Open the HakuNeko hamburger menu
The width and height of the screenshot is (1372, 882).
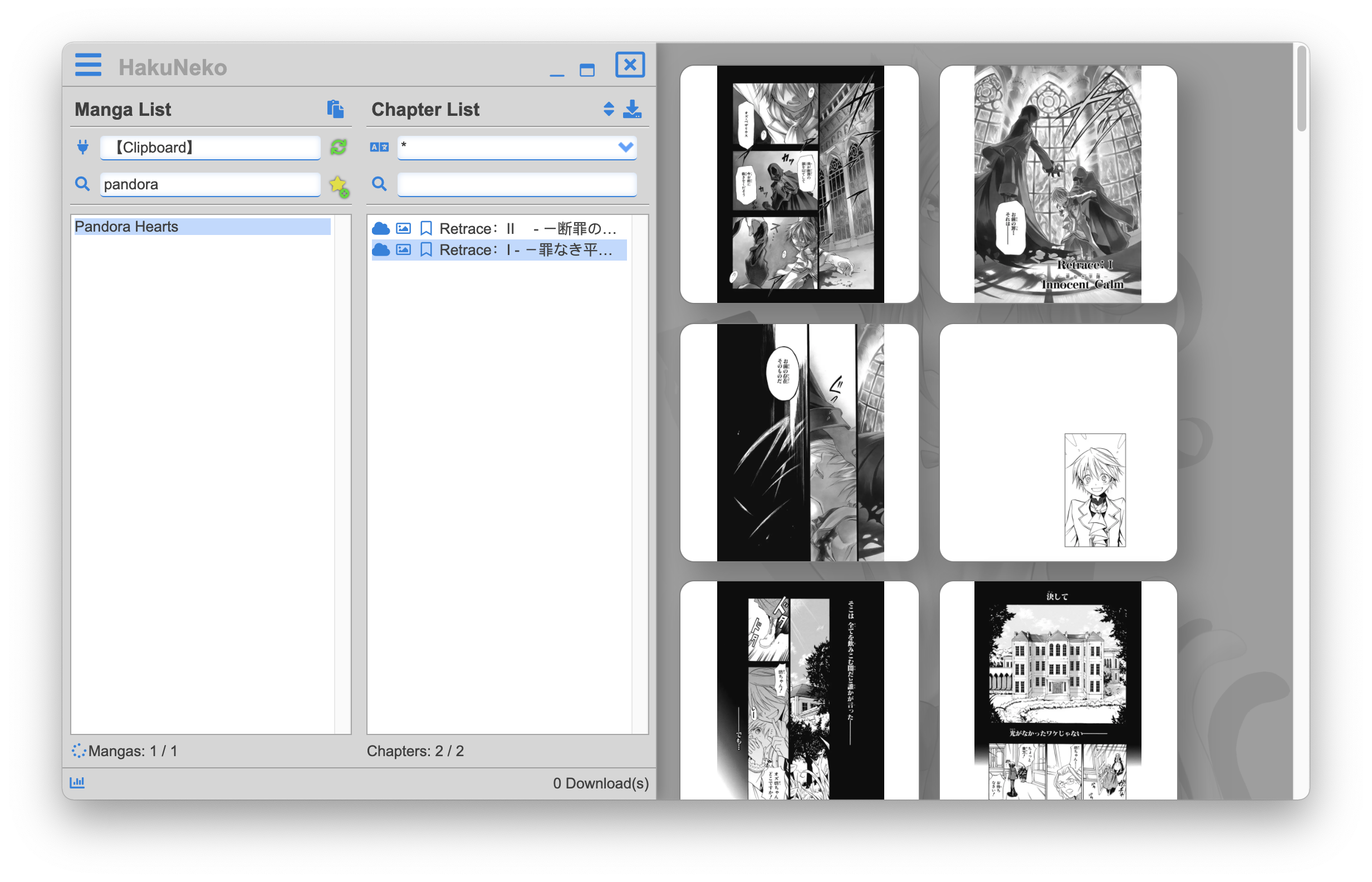[x=87, y=65]
